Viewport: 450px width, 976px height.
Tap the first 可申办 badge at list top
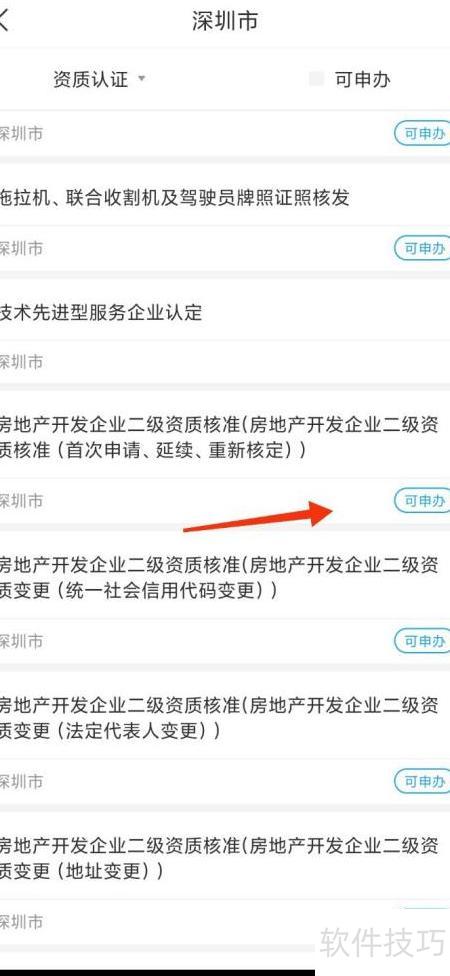pyautogui.click(x=423, y=133)
